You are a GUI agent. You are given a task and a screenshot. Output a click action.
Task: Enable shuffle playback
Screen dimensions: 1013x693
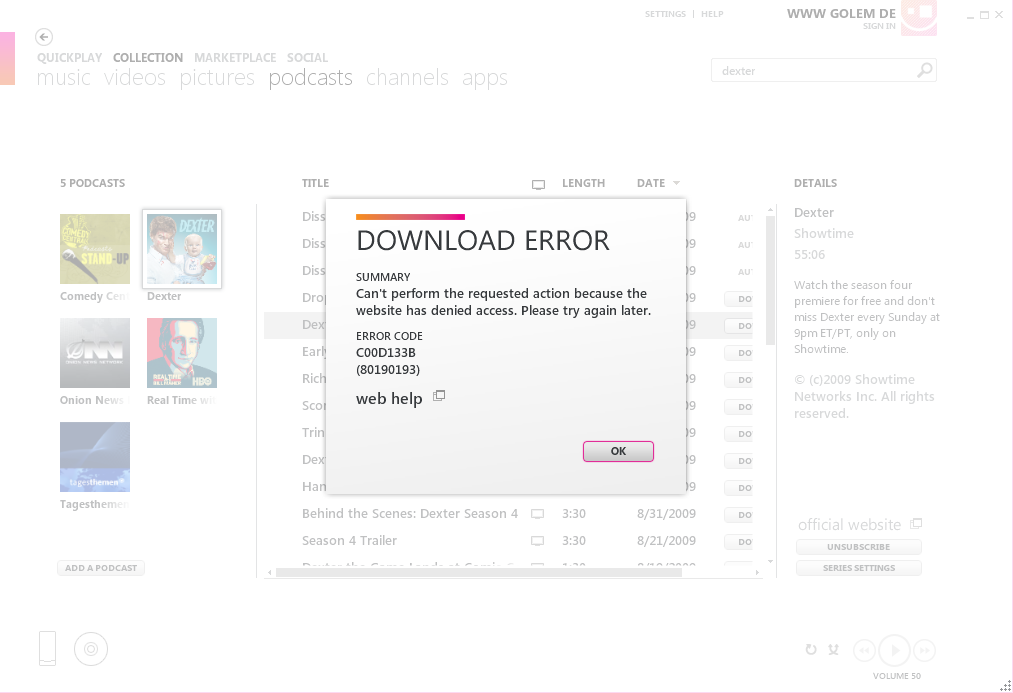tap(833, 650)
